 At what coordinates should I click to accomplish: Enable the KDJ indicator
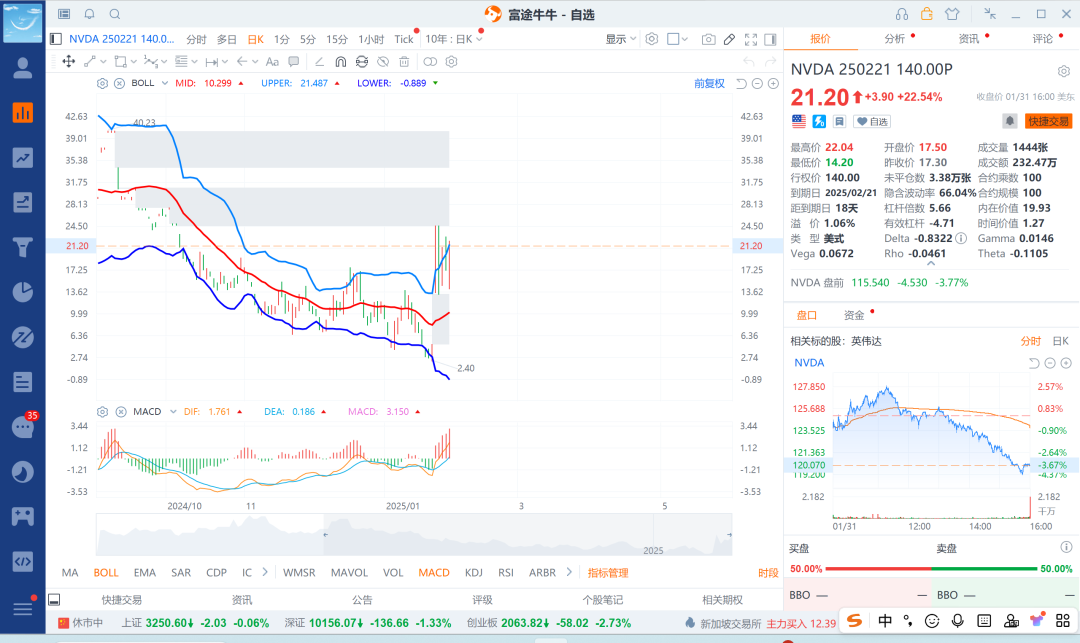click(474, 572)
